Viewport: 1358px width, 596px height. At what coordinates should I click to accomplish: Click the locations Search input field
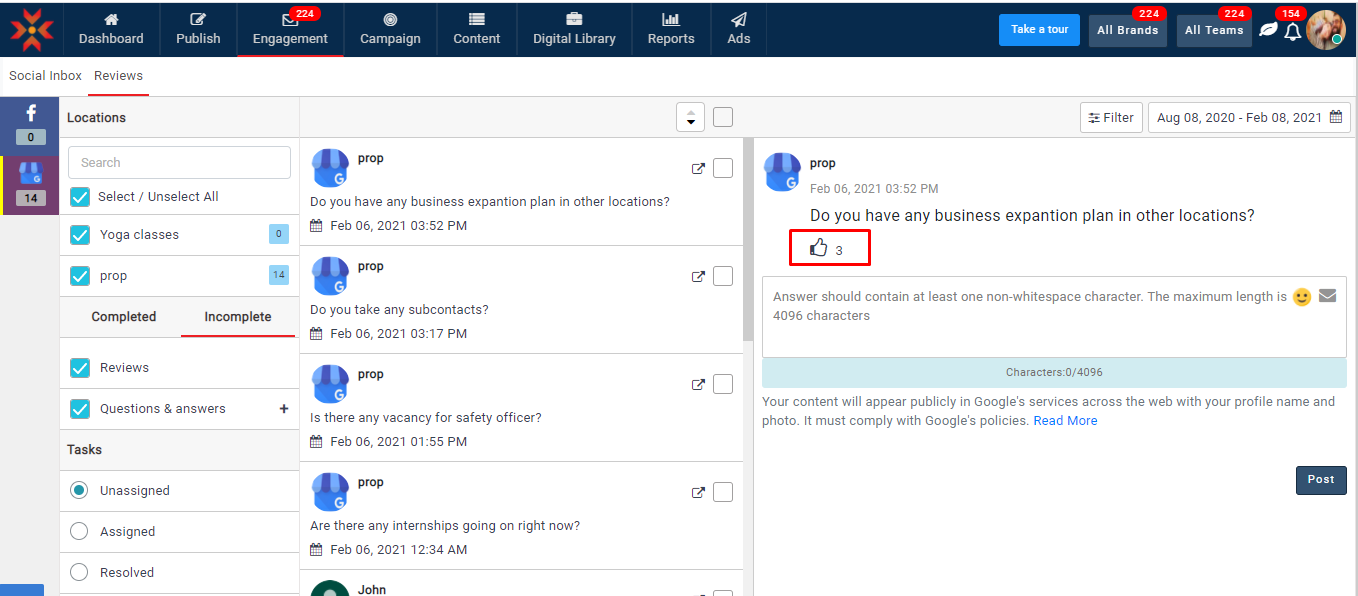(x=179, y=162)
